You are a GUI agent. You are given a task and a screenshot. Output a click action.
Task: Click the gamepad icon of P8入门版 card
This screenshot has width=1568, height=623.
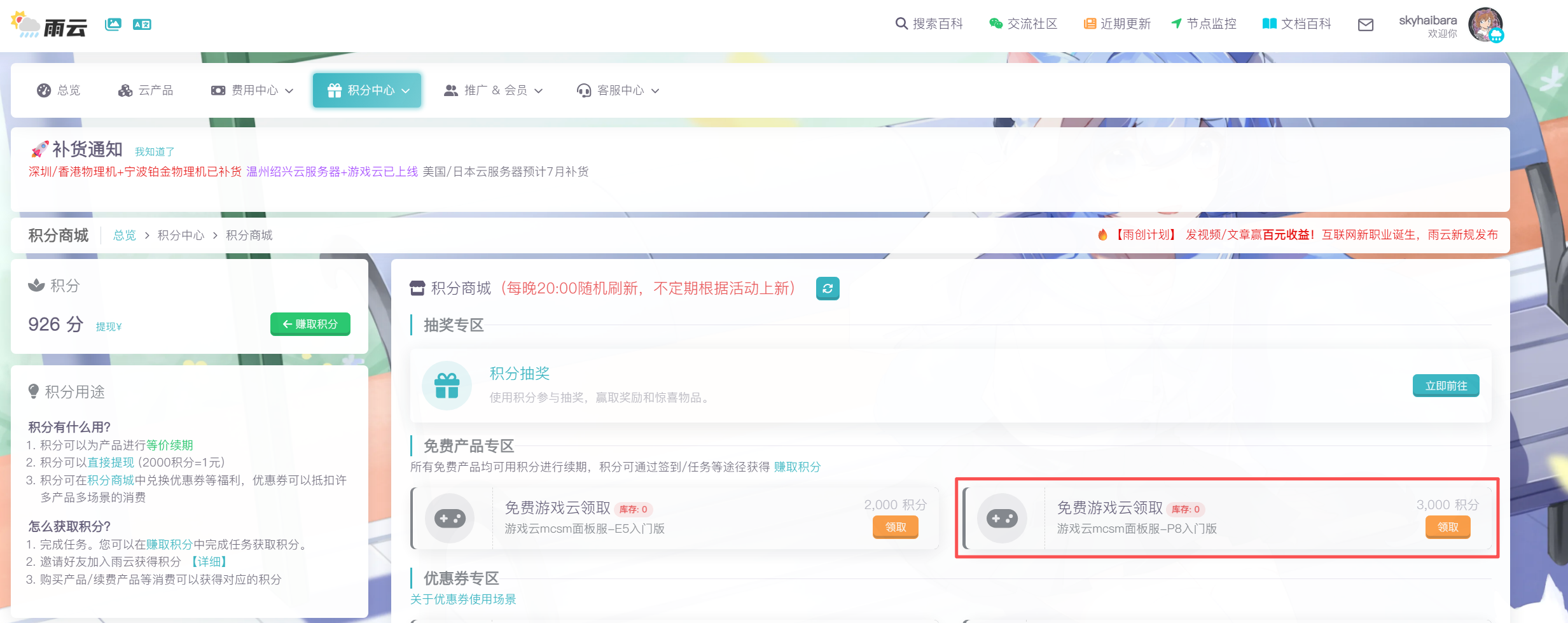1002,519
